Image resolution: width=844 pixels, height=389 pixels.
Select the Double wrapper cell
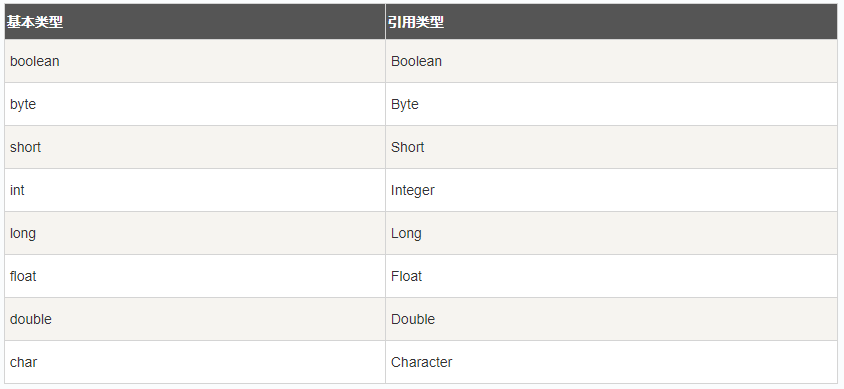coord(611,320)
